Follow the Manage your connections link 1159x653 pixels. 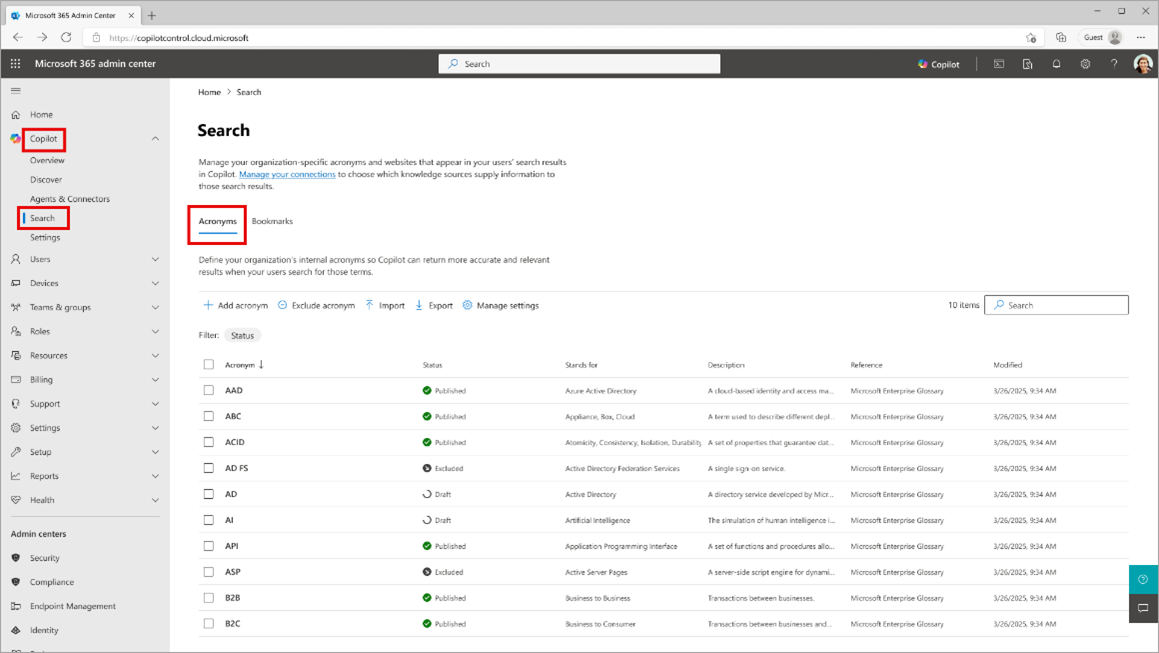pyautogui.click(x=287, y=175)
